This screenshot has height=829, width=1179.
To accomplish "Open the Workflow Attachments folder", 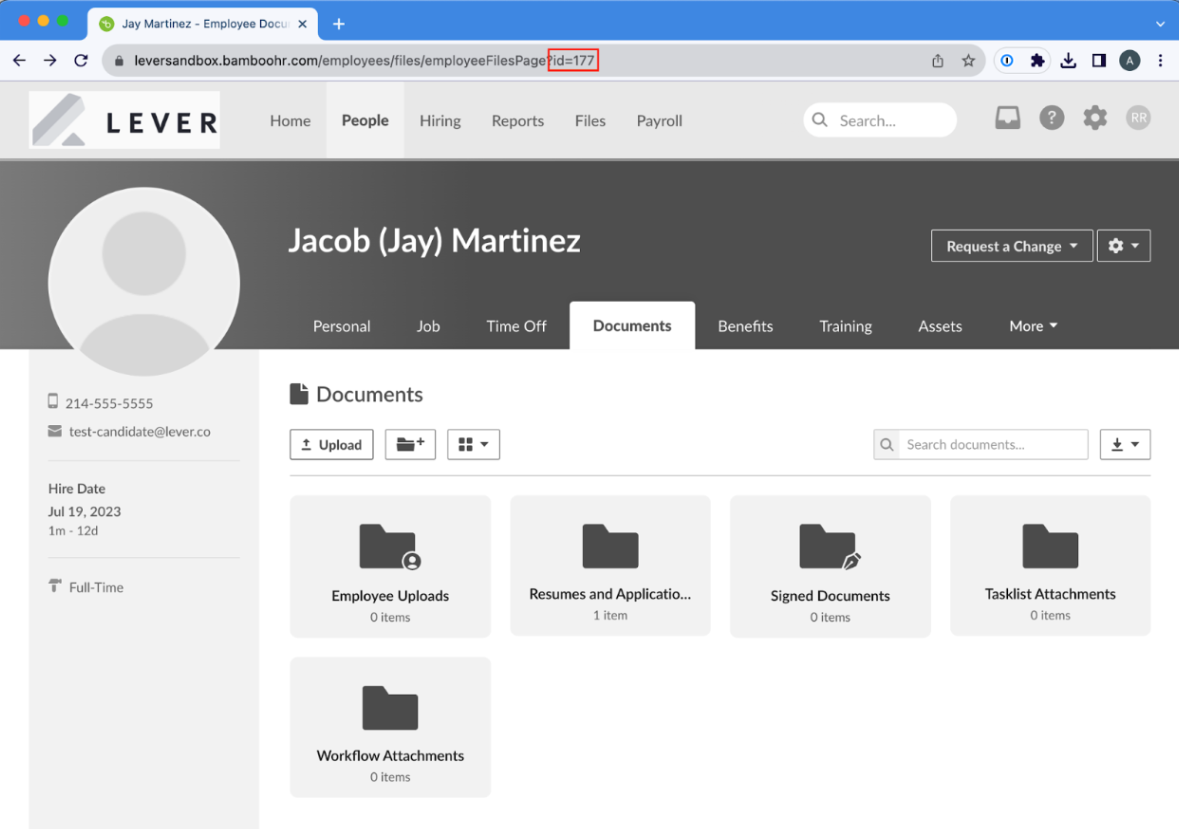I will point(390,727).
